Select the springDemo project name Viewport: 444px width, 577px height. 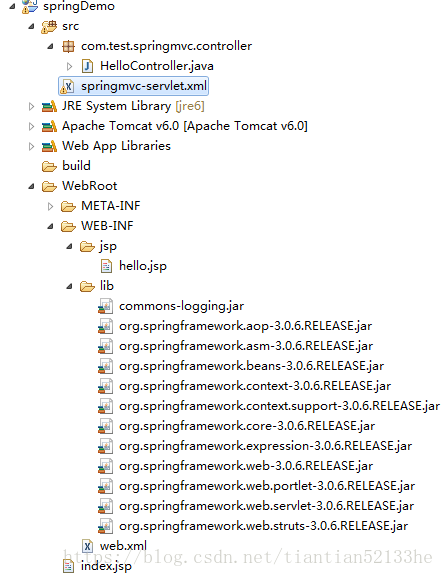coord(79,6)
